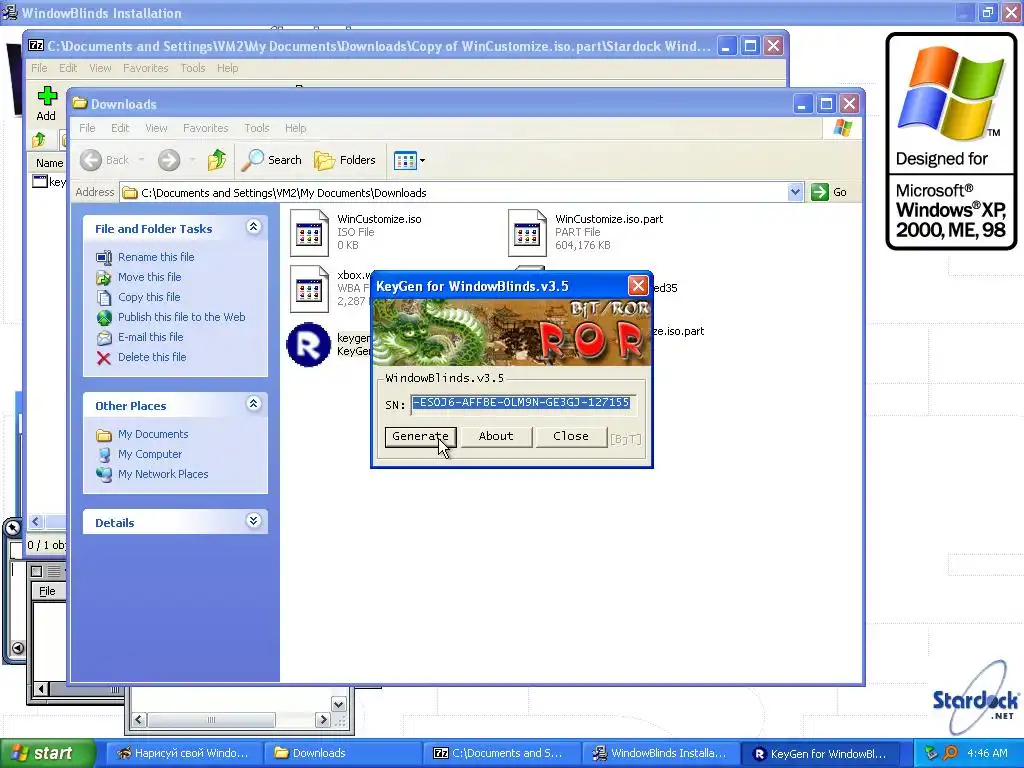Collapse File and Folder Tasks panel
Viewport: 1024px width, 768px height.
pos(253,227)
